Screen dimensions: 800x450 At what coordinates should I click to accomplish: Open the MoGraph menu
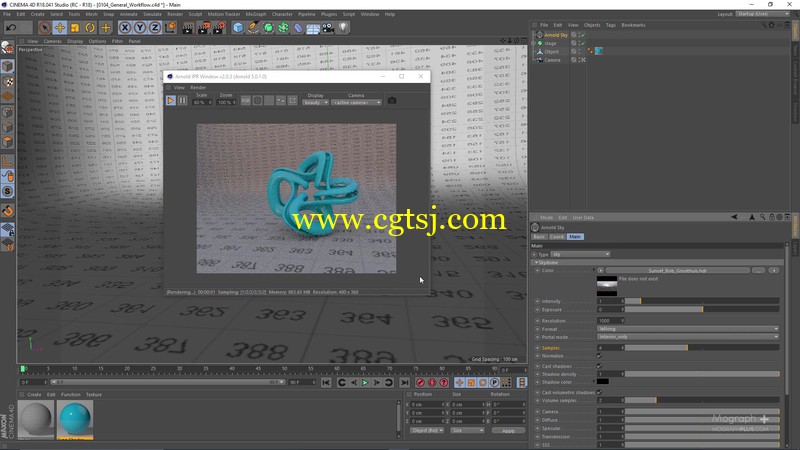[256, 14]
